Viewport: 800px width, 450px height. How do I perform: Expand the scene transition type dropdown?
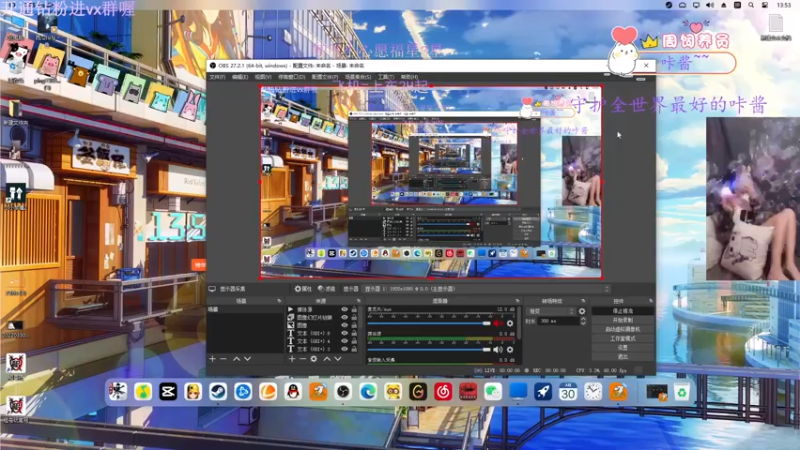click(x=551, y=311)
